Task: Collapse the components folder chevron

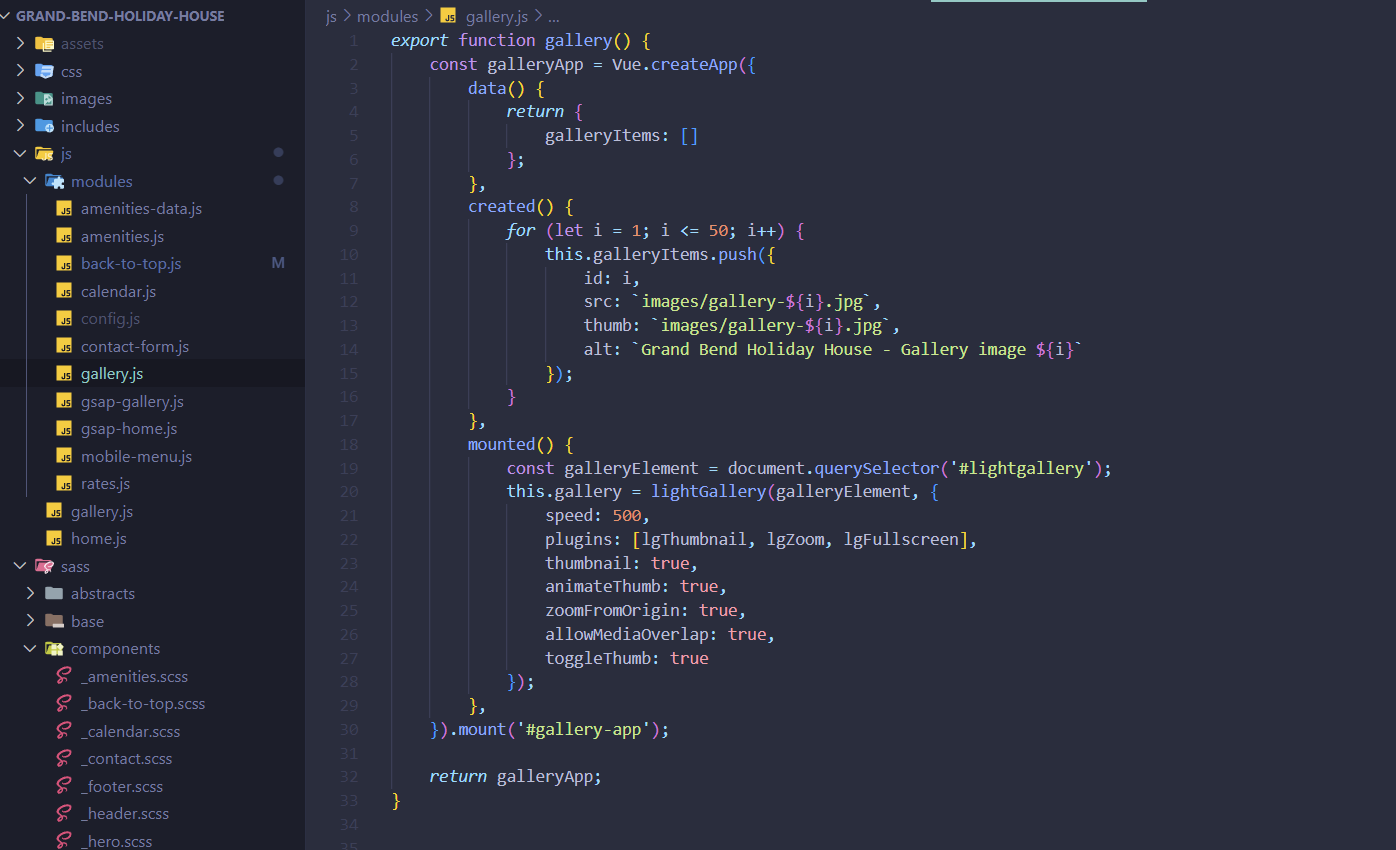Action: click(30, 649)
